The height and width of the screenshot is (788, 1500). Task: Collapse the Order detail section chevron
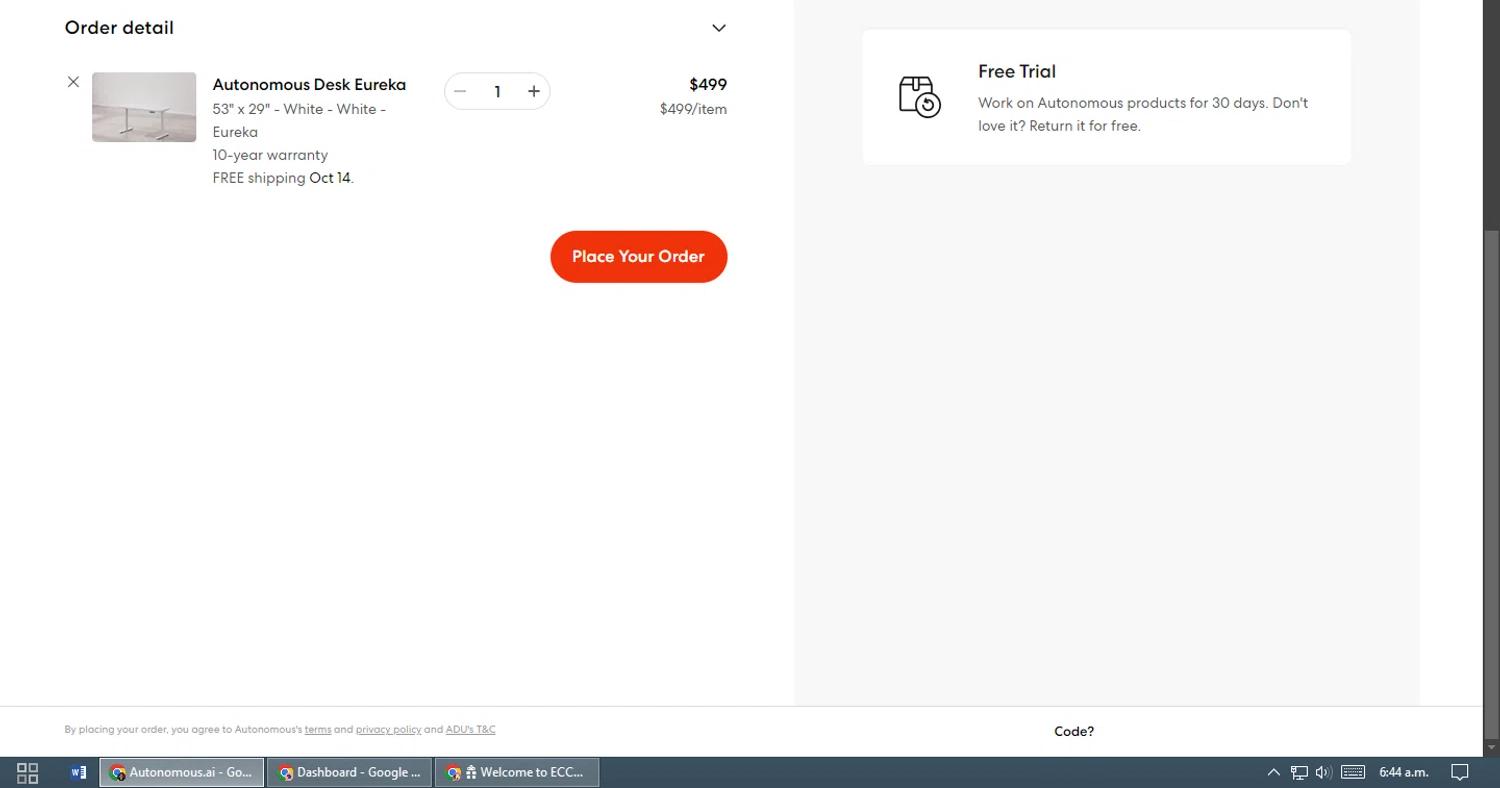coord(719,28)
